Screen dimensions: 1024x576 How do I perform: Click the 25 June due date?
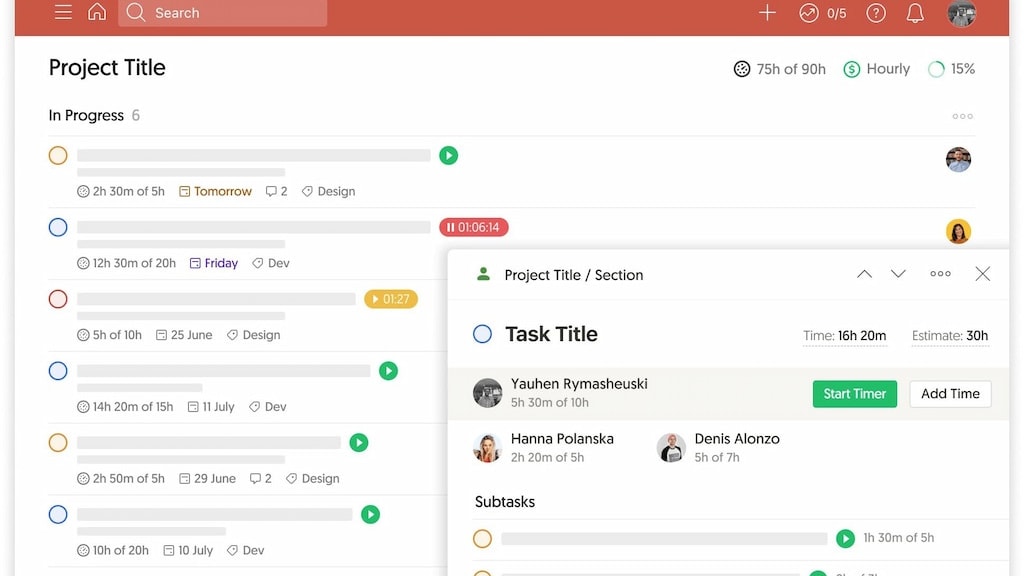184,335
